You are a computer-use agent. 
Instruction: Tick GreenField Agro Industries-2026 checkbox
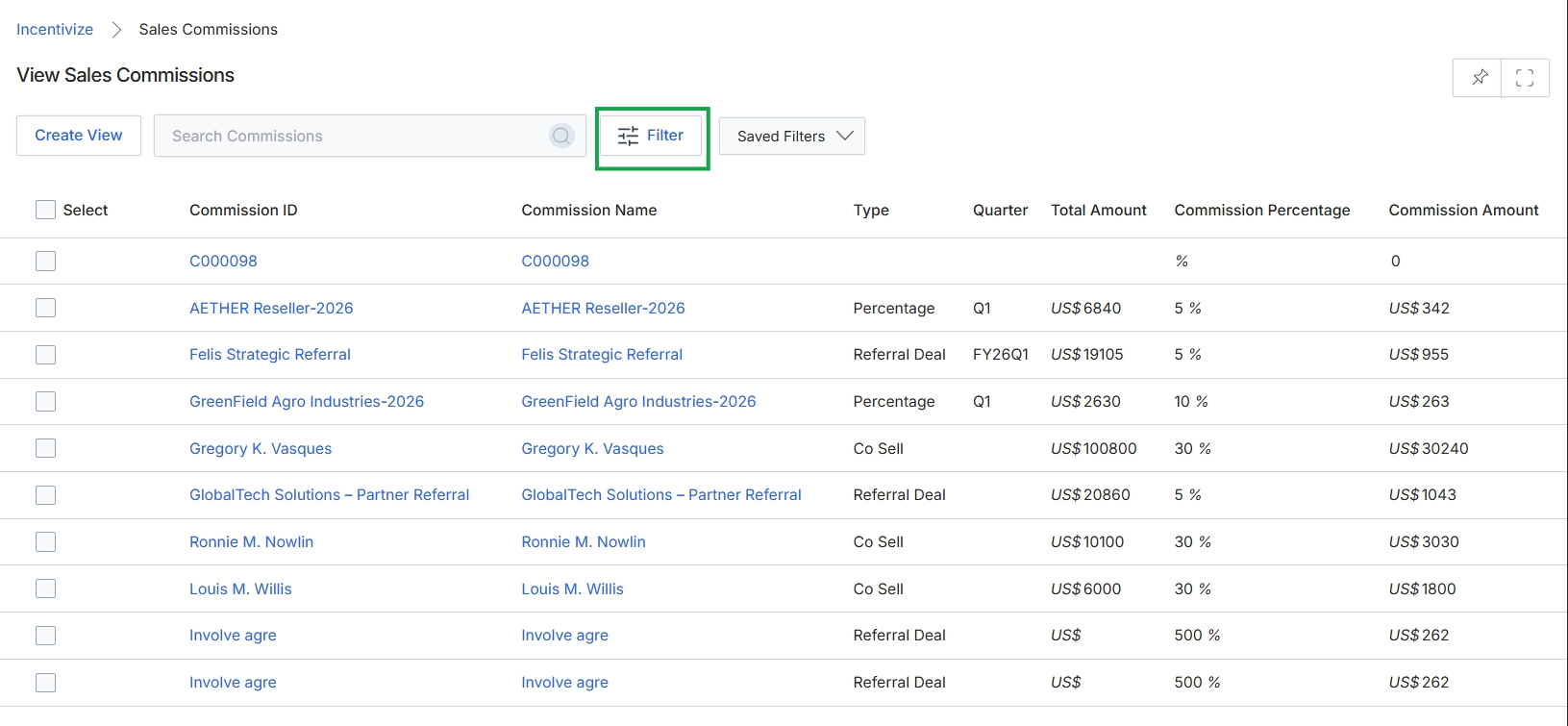click(x=45, y=401)
